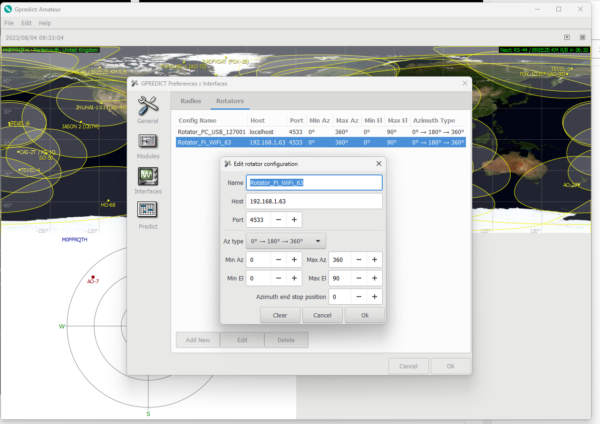Decrease the Min El value
The width and height of the screenshot is (600, 424).
click(279, 278)
